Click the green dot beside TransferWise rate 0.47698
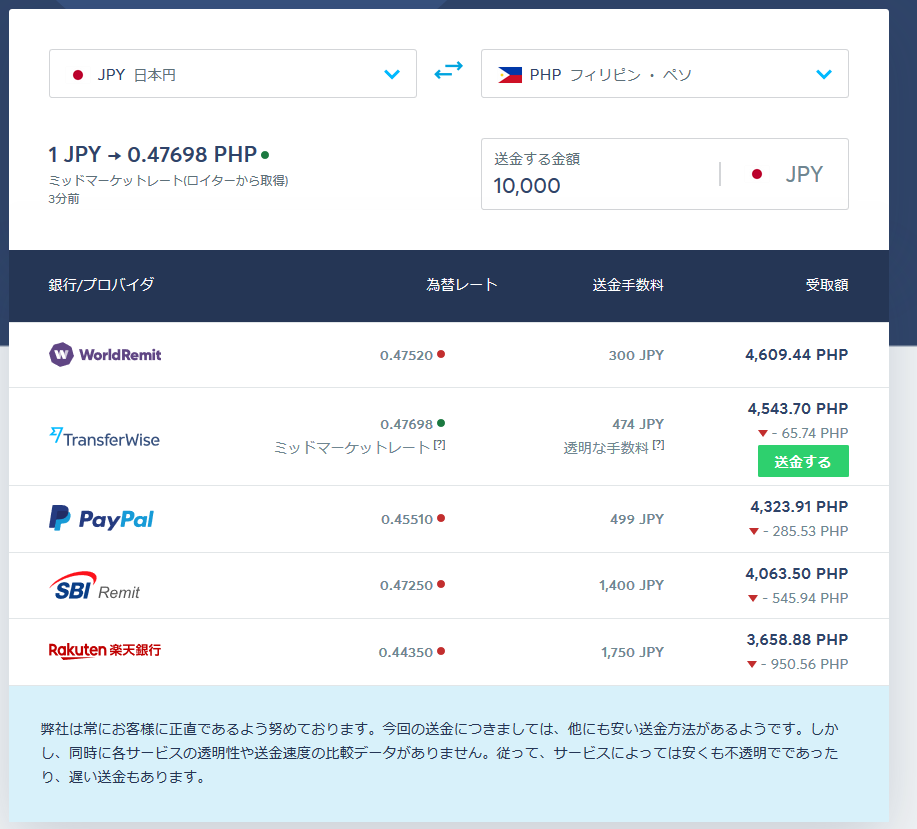Screen dimensions: 917x829 point(441,423)
